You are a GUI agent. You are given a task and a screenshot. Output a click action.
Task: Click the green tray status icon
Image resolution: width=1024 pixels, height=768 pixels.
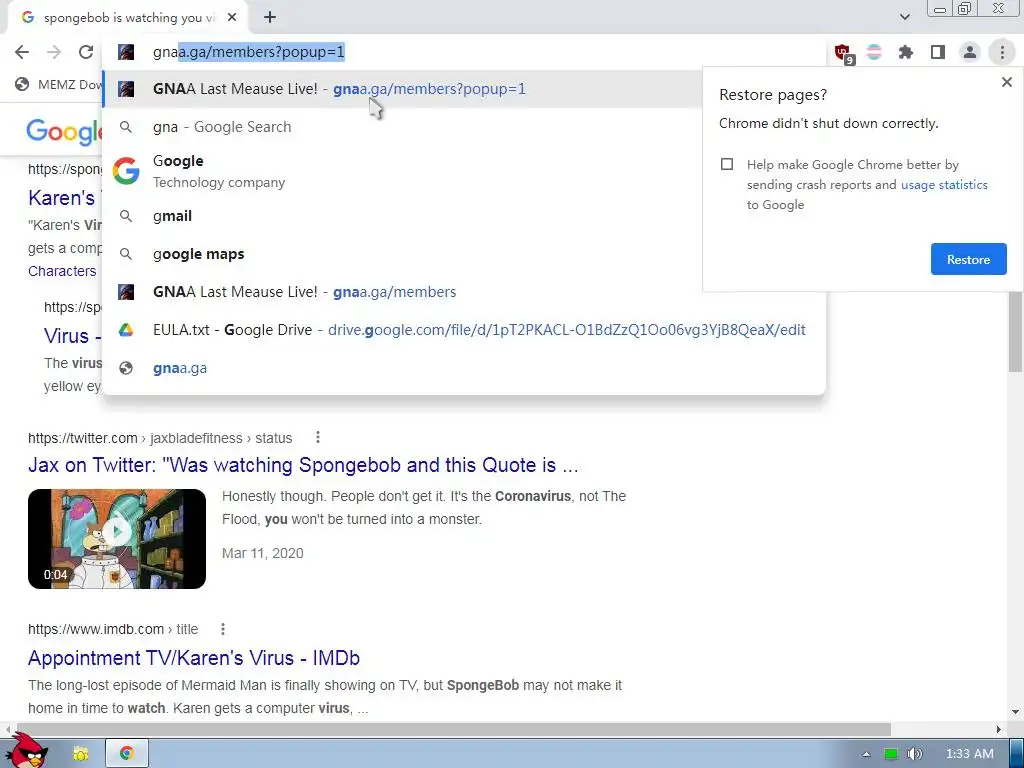tap(891, 754)
